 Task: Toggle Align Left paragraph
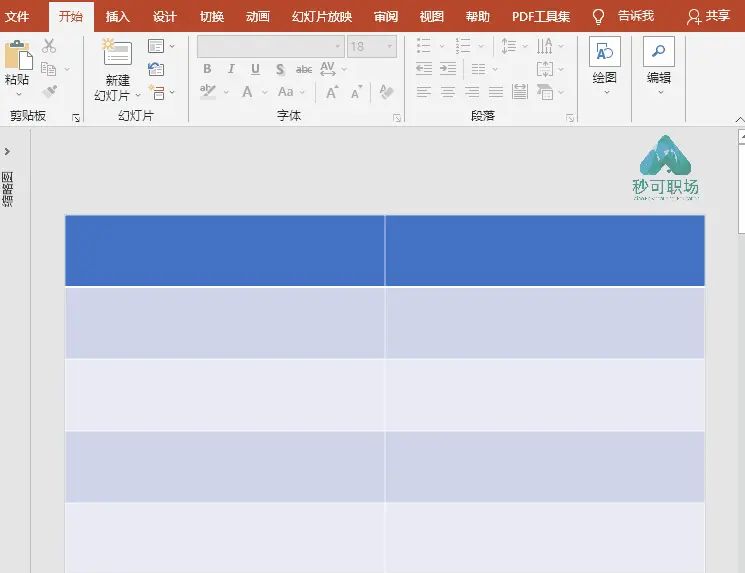(x=424, y=91)
